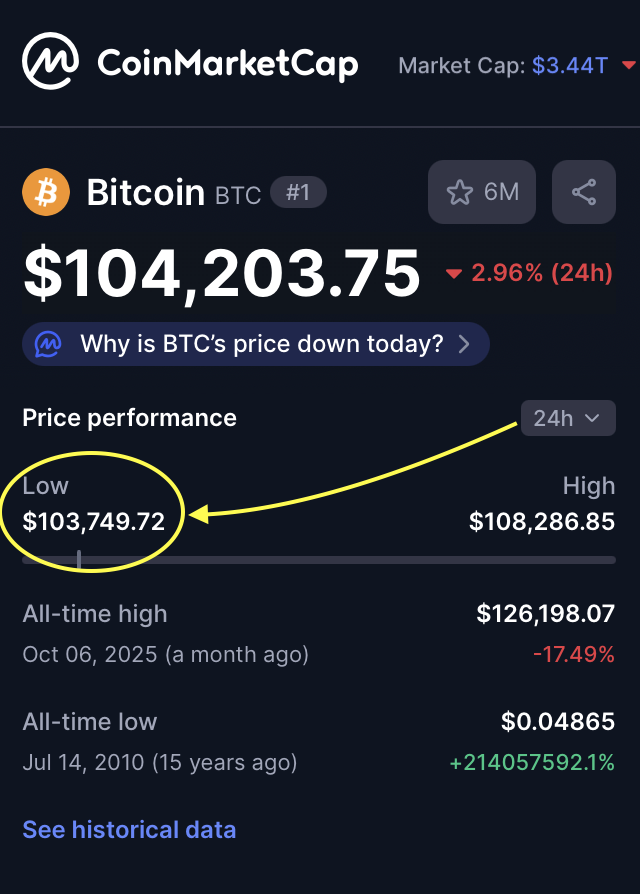Open the 24h timeframe dropdown
Viewport: 640px width, 894px height.
pyautogui.click(x=567, y=418)
